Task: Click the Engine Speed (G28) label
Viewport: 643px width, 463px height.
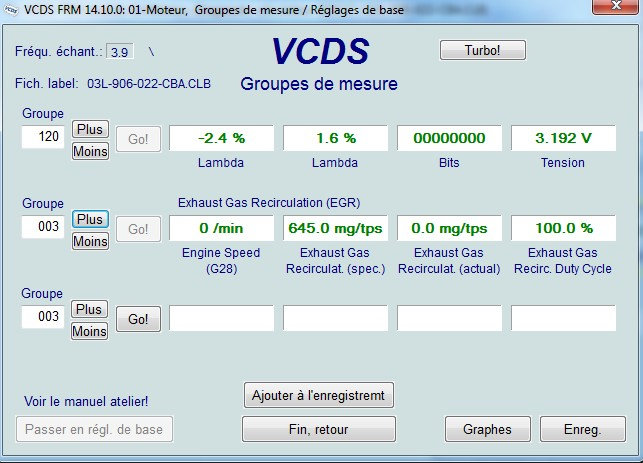Action: point(221,260)
